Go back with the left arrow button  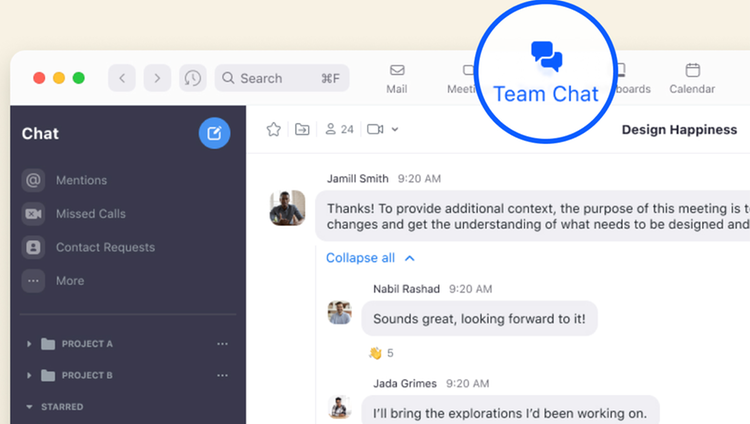pyautogui.click(x=122, y=78)
